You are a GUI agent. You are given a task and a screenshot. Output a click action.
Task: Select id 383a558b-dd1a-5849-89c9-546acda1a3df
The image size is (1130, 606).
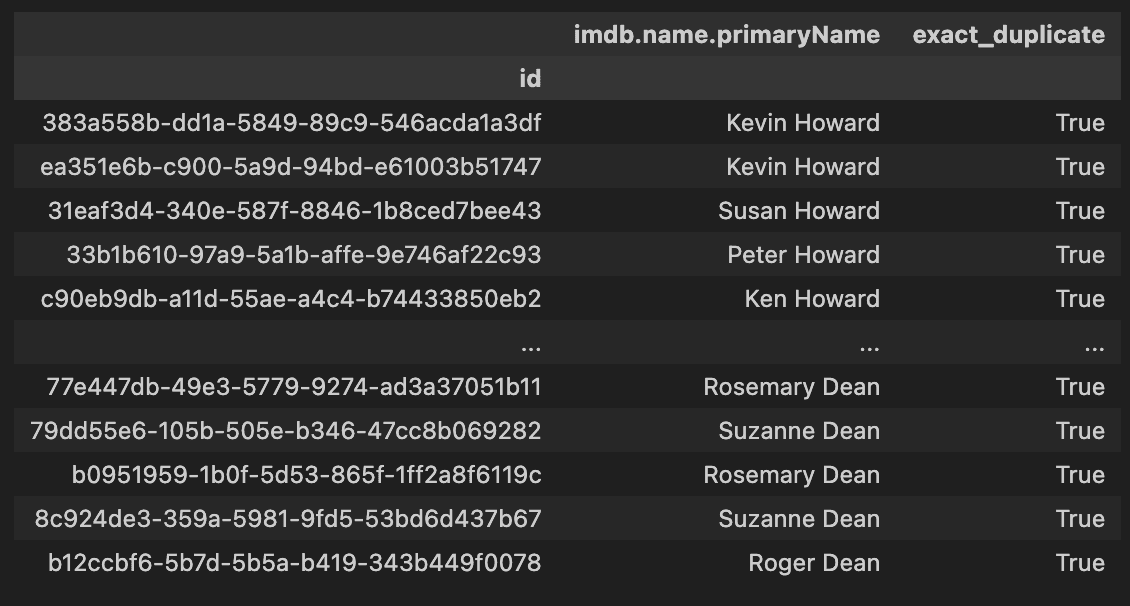[292, 122]
